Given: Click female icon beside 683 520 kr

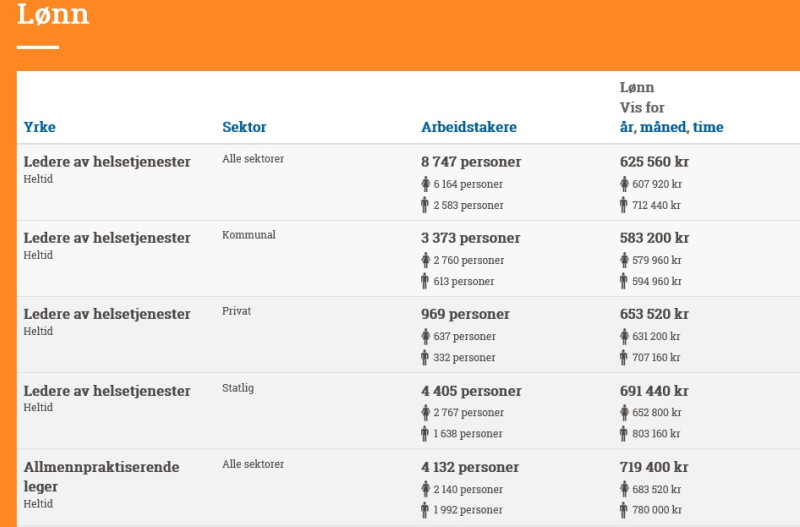Looking at the screenshot, I should pos(624,489).
